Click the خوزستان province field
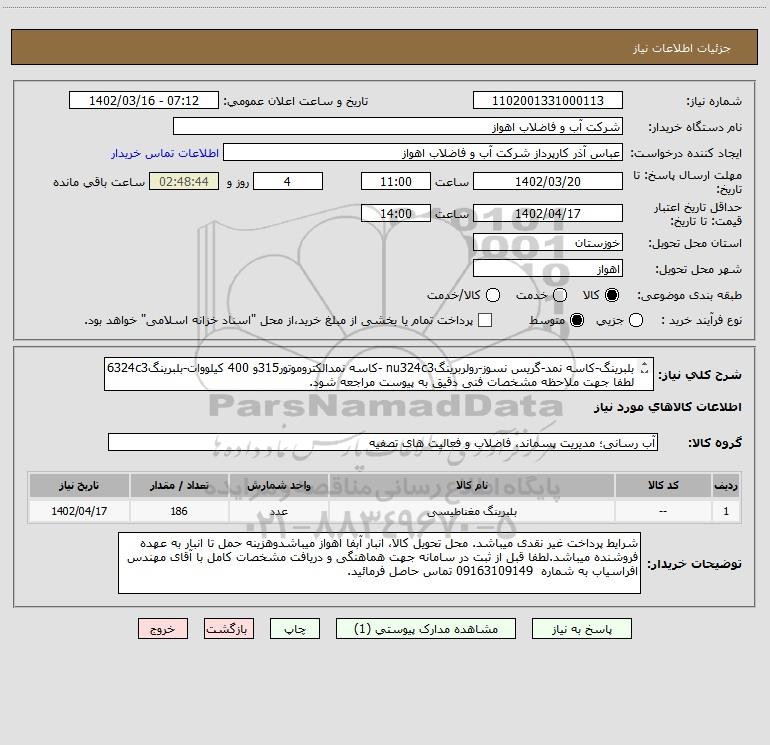The height and width of the screenshot is (745, 770). (548, 243)
